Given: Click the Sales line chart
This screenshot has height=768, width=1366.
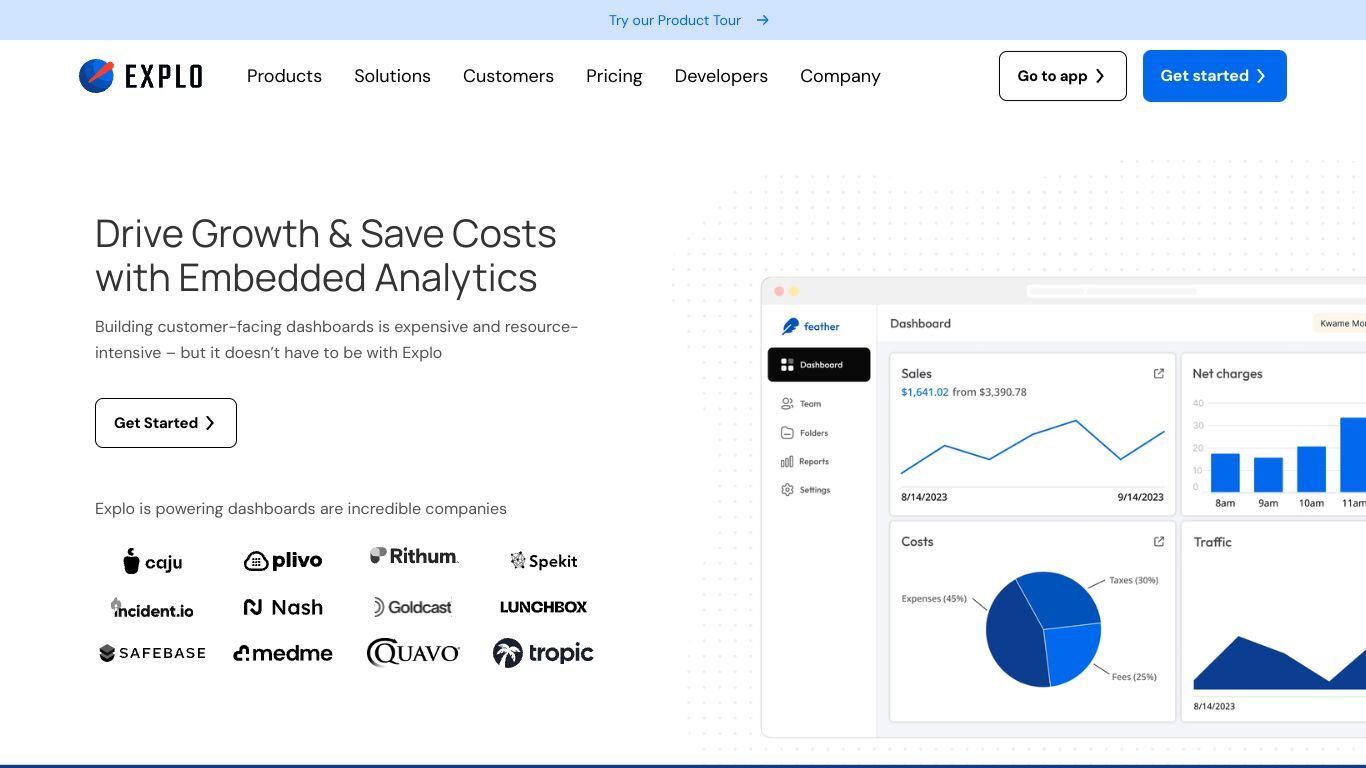Looking at the screenshot, I should click(x=1033, y=447).
